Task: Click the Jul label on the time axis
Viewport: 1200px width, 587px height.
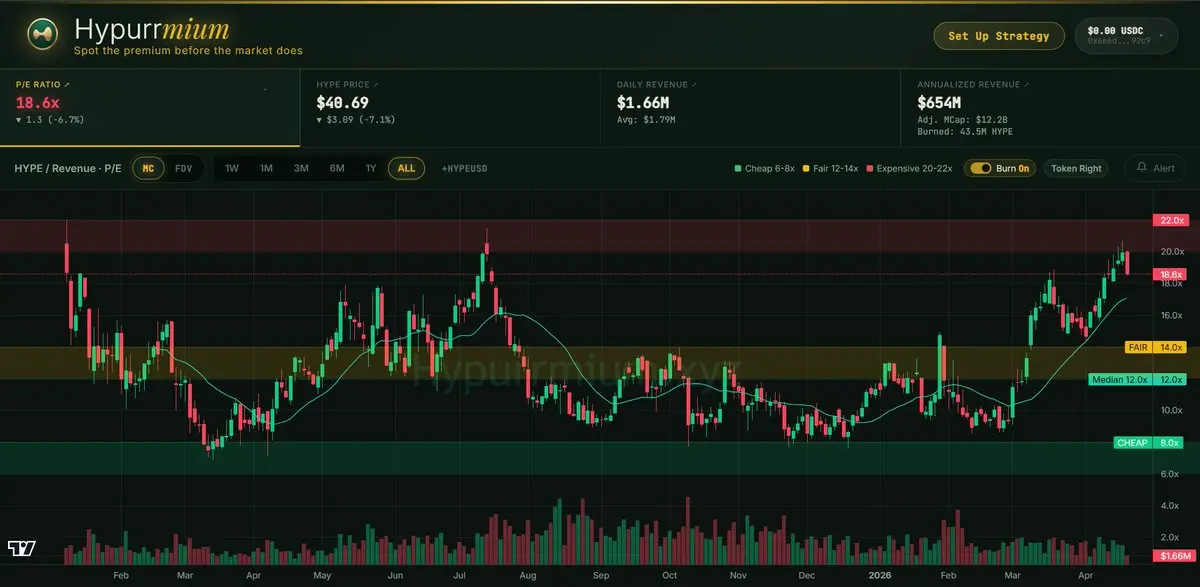Action: (460, 576)
